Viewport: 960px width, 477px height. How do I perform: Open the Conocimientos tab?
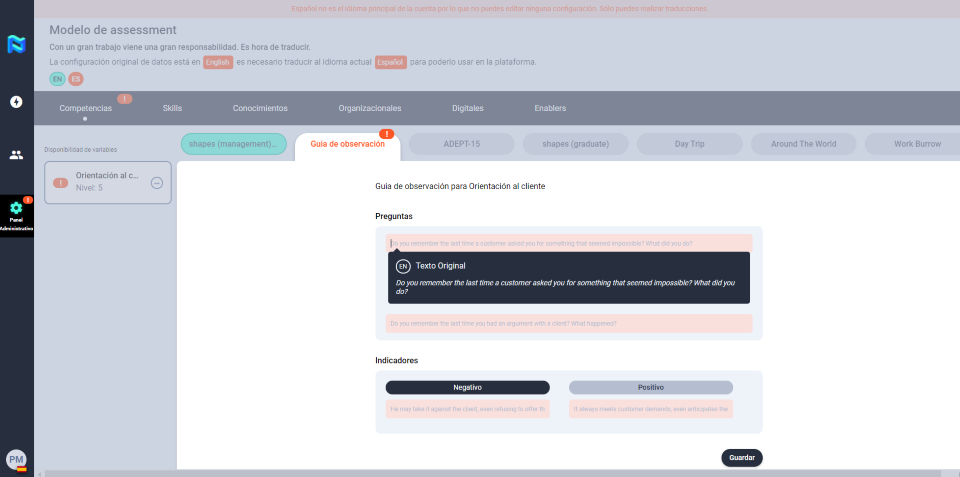260,108
